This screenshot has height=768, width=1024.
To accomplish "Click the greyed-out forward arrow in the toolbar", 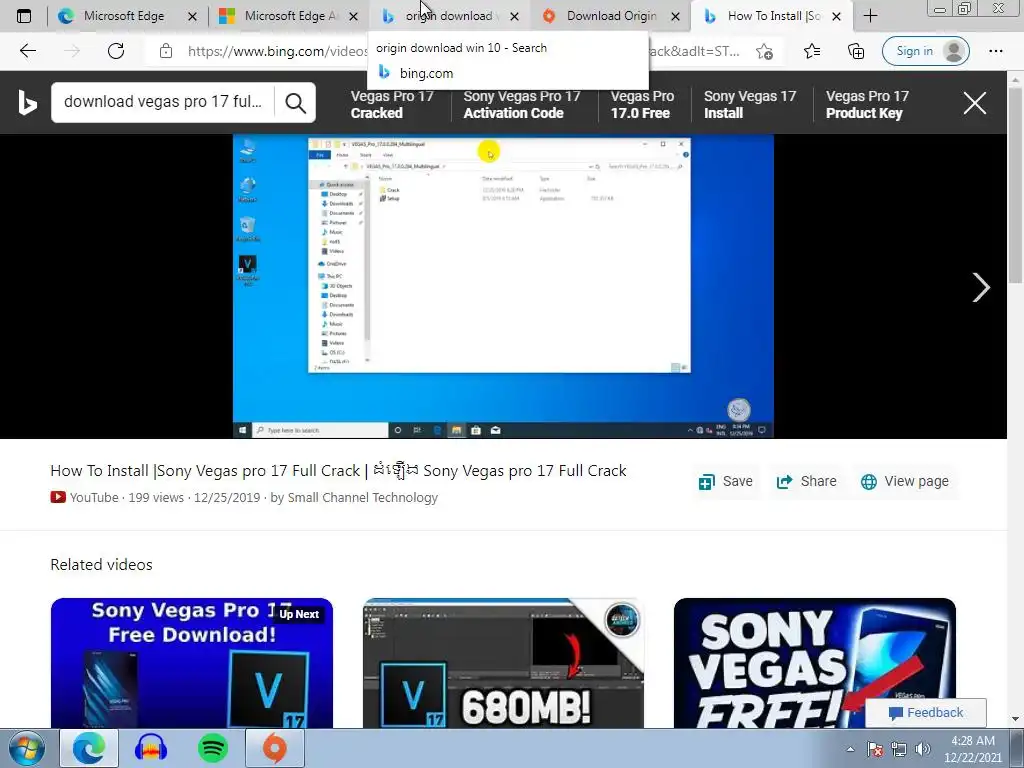I will (72, 51).
